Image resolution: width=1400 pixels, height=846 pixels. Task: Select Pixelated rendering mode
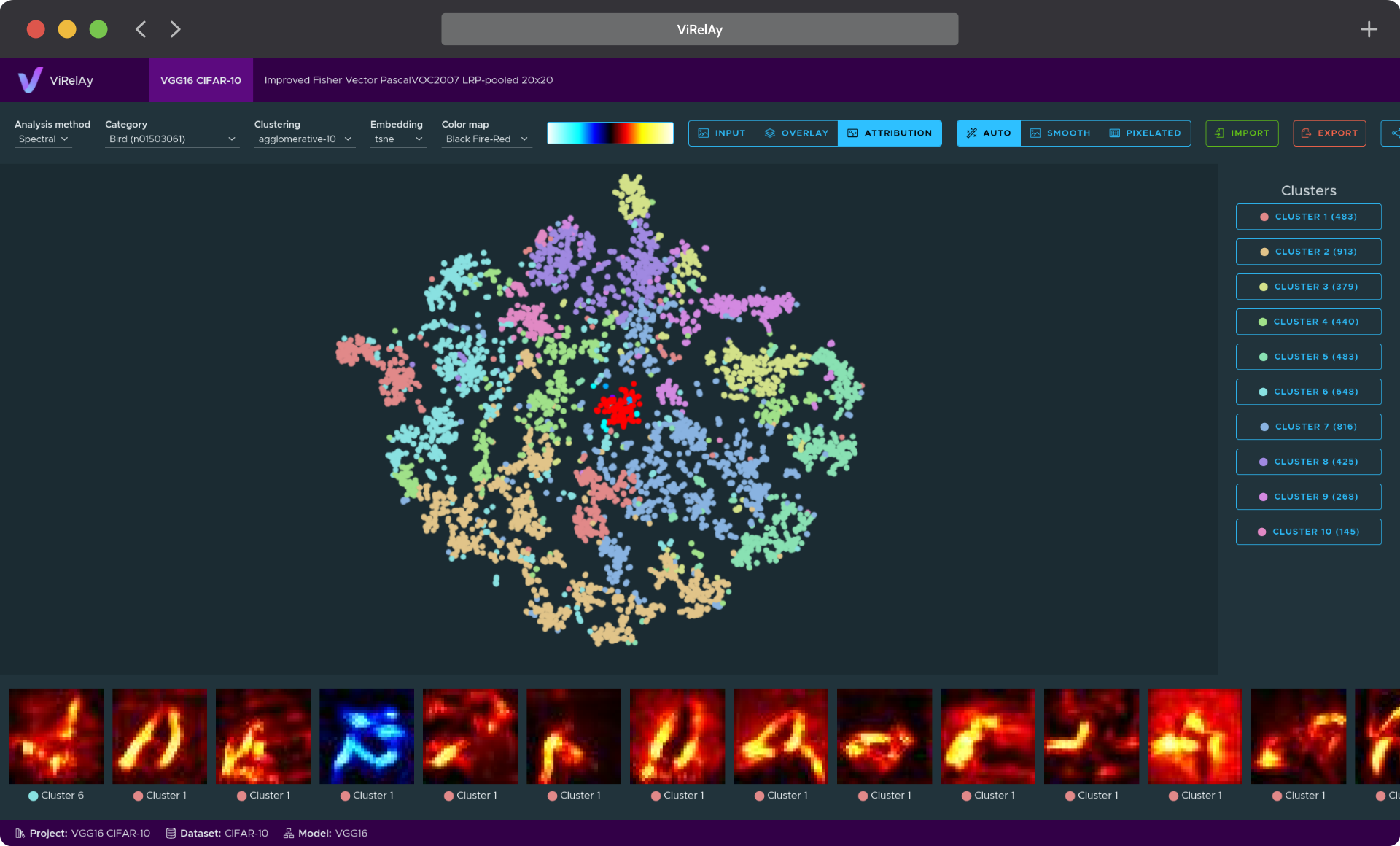click(x=1145, y=133)
